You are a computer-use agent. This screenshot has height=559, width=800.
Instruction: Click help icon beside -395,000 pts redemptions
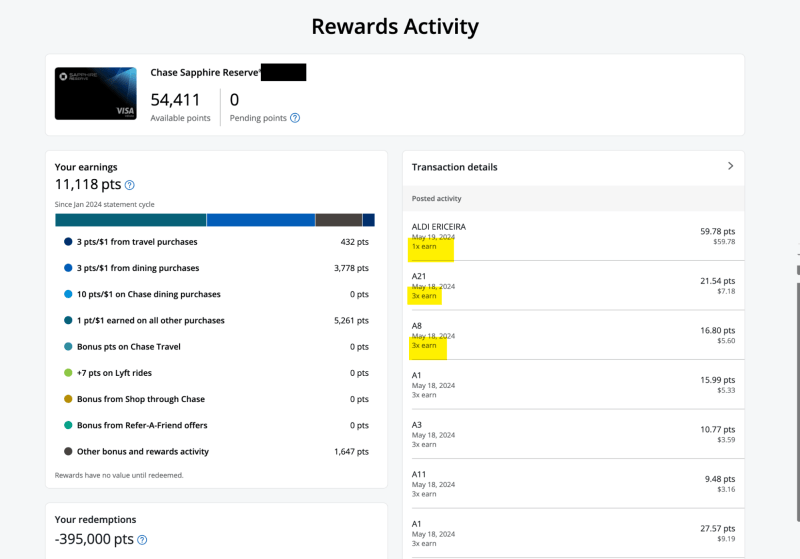click(x=142, y=540)
